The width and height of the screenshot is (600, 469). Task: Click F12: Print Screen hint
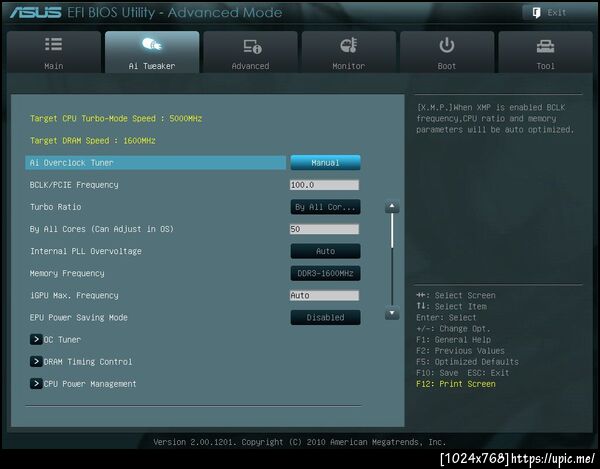tap(456, 384)
